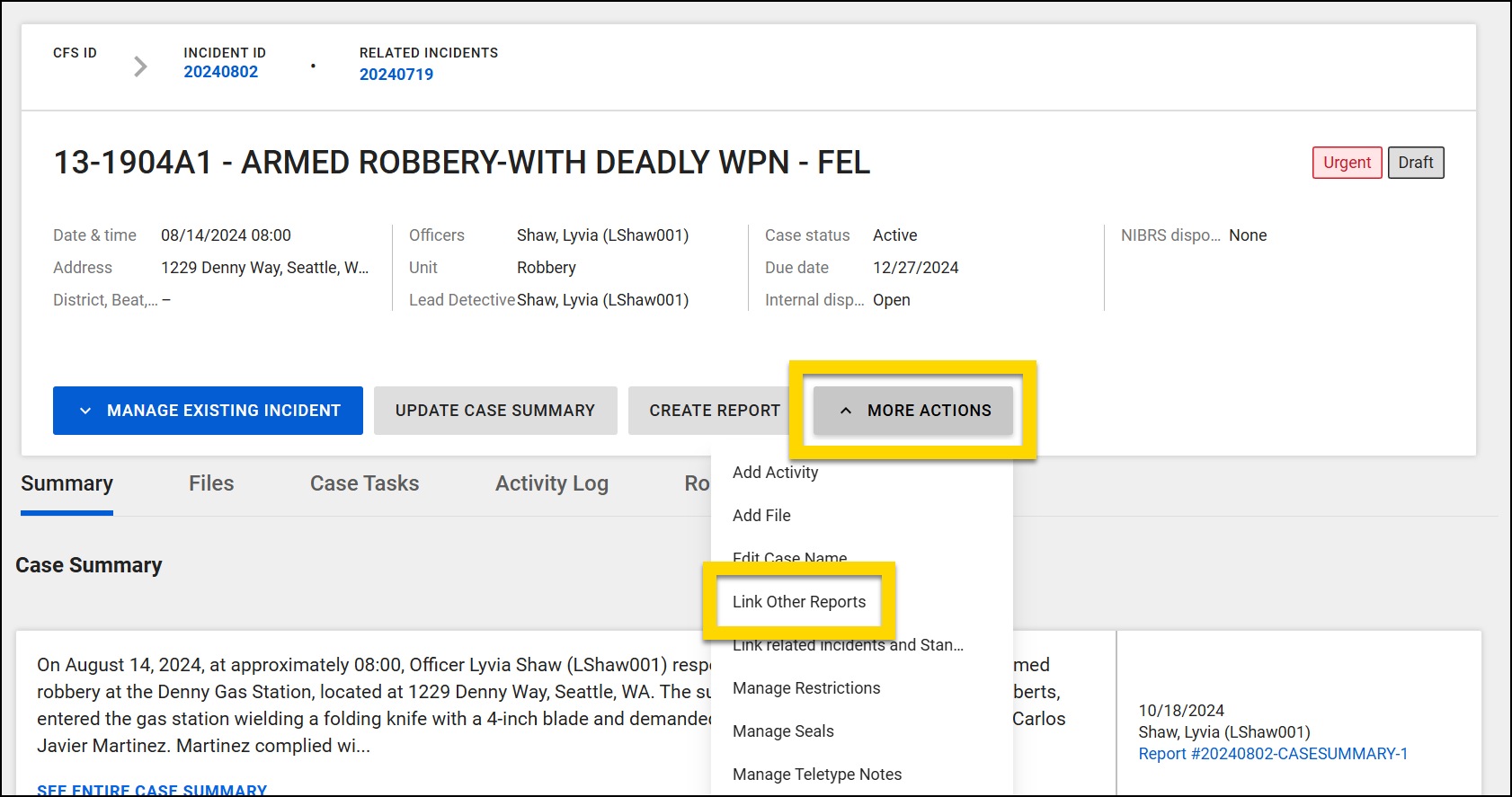Image resolution: width=1512 pixels, height=797 pixels.
Task: Click the breadcrumb chevron after CFS ID
Action: (140, 66)
